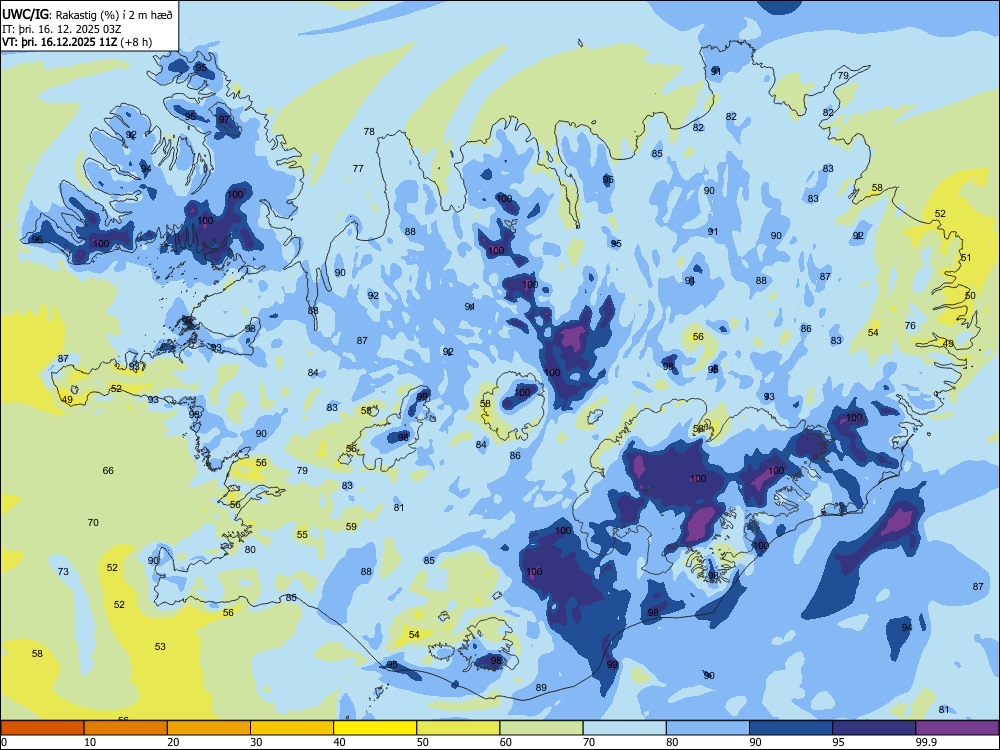
Task: Click the legend tick label '20'
Action: coord(173,742)
